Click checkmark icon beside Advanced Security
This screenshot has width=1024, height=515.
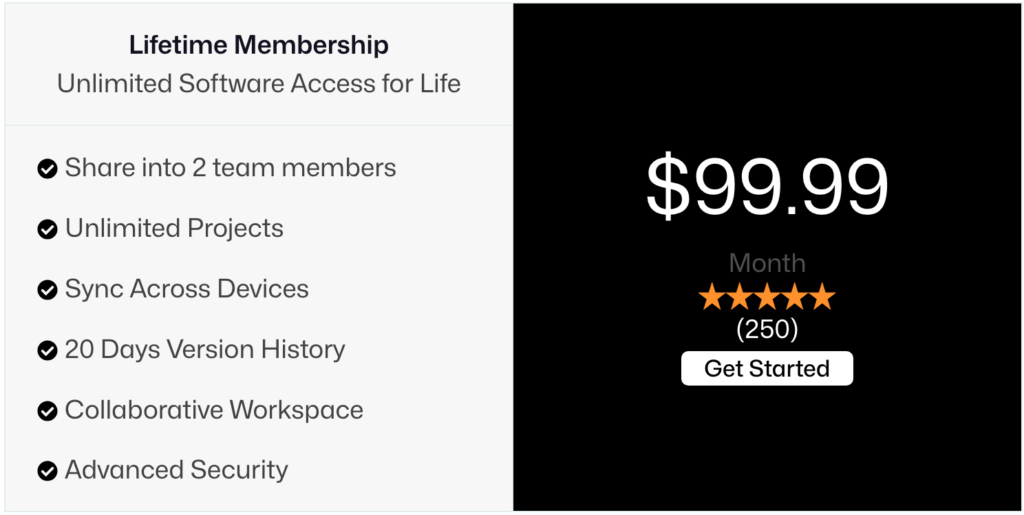[46, 471]
